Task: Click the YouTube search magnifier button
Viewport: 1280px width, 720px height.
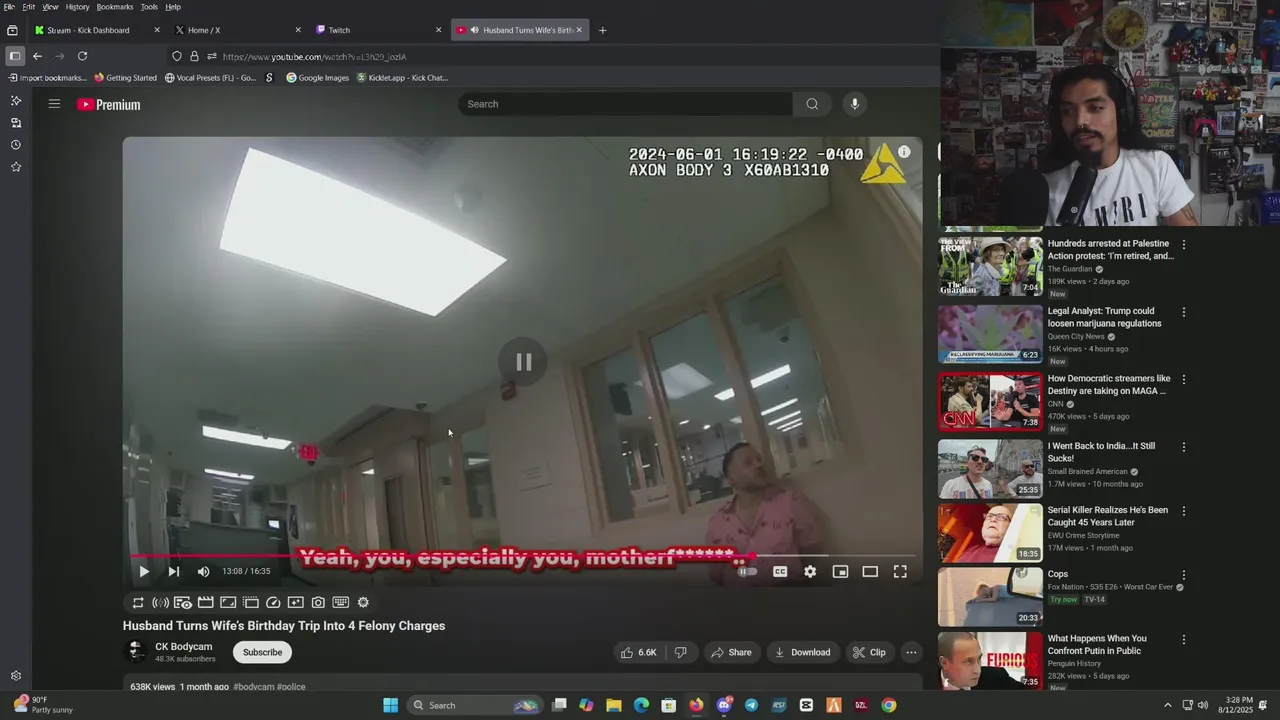Action: [812, 104]
